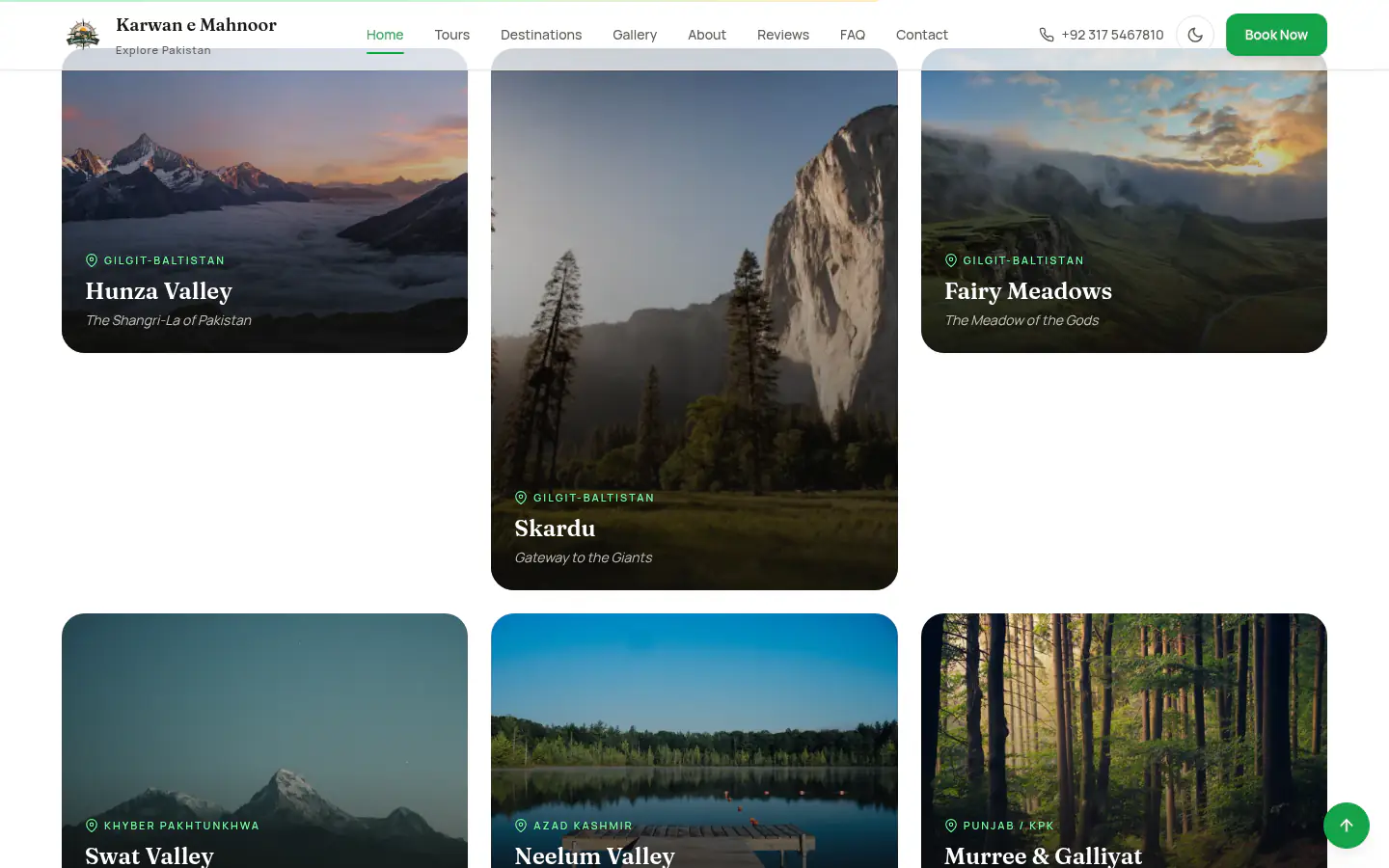The width and height of the screenshot is (1389, 868).
Task: Click the Karwan e Mahnoor logo icon
Action: pyautogui.click(x=83, y=35)
